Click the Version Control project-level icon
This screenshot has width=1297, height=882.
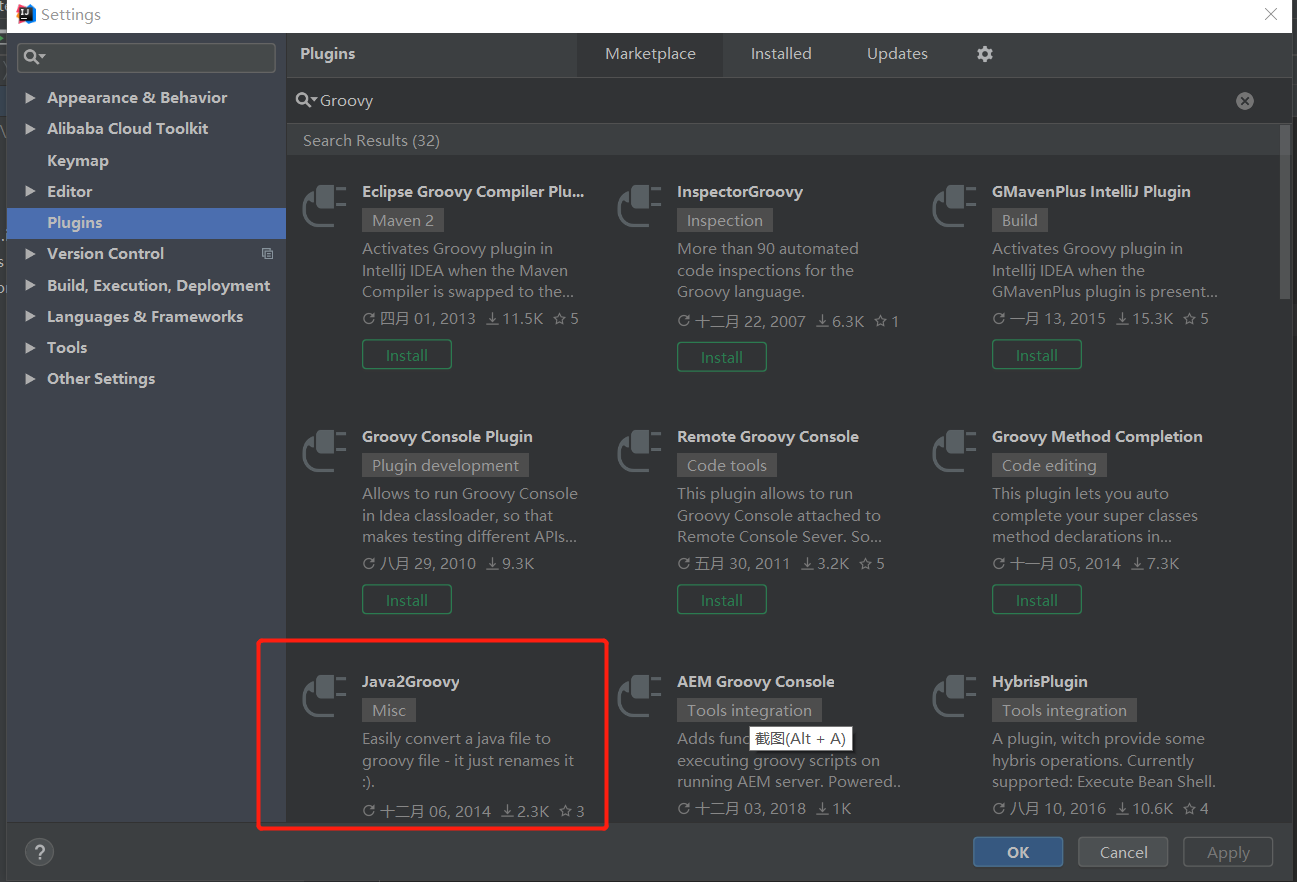pos(267,254)
